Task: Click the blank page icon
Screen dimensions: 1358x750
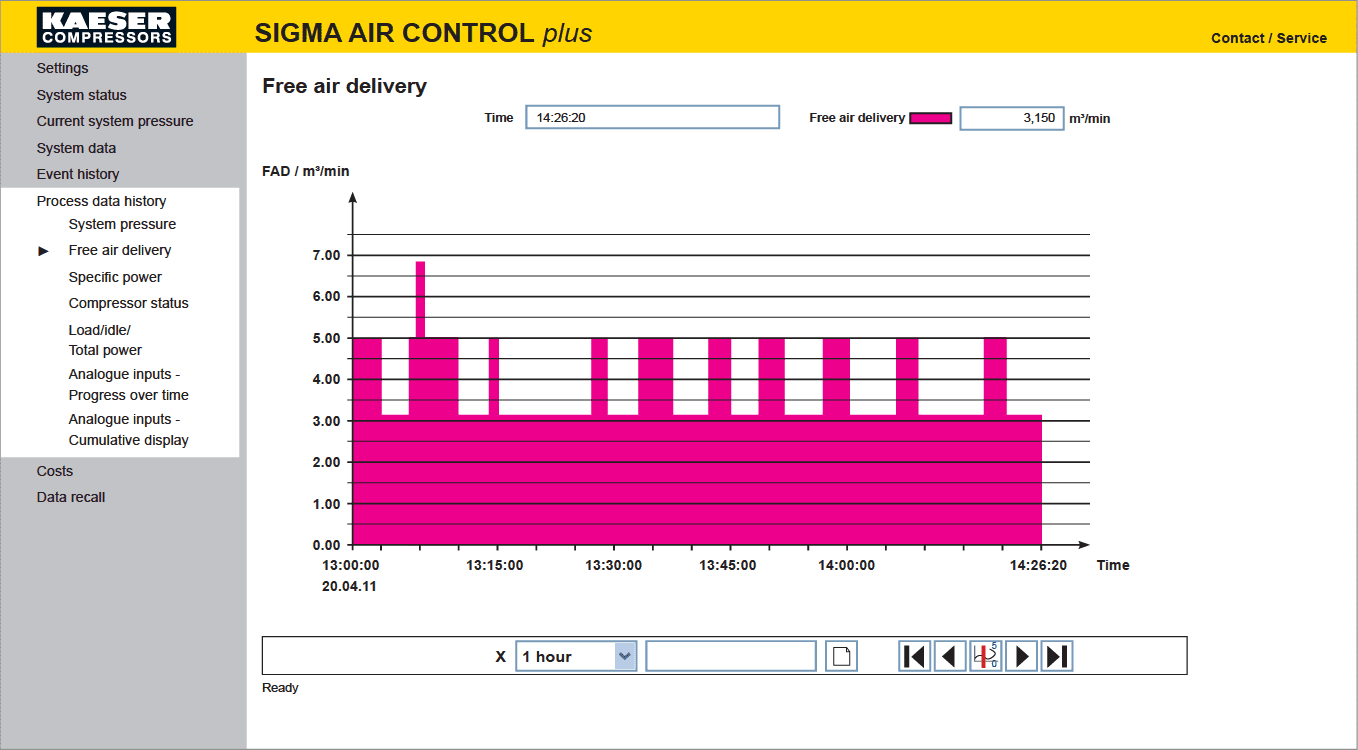Action: 841,657
